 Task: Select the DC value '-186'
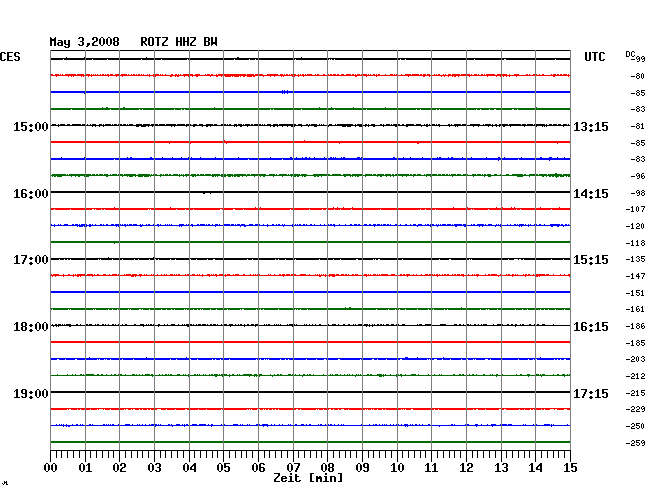(635, 326)
